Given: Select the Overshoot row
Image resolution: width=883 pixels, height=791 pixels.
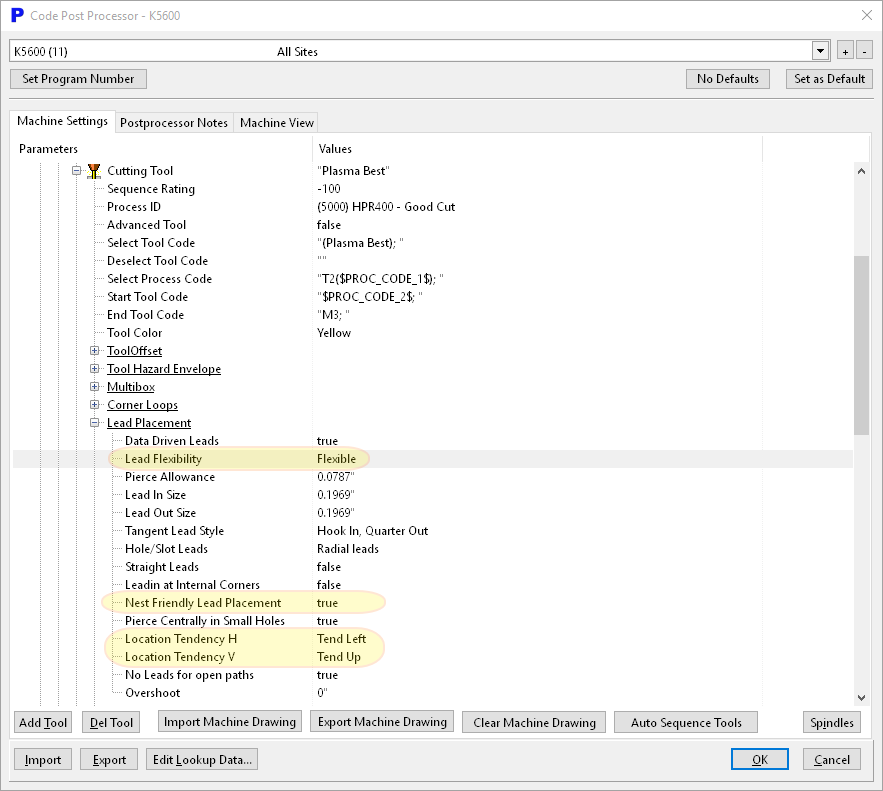Looking at the screenshot, I should coord(432,693).
